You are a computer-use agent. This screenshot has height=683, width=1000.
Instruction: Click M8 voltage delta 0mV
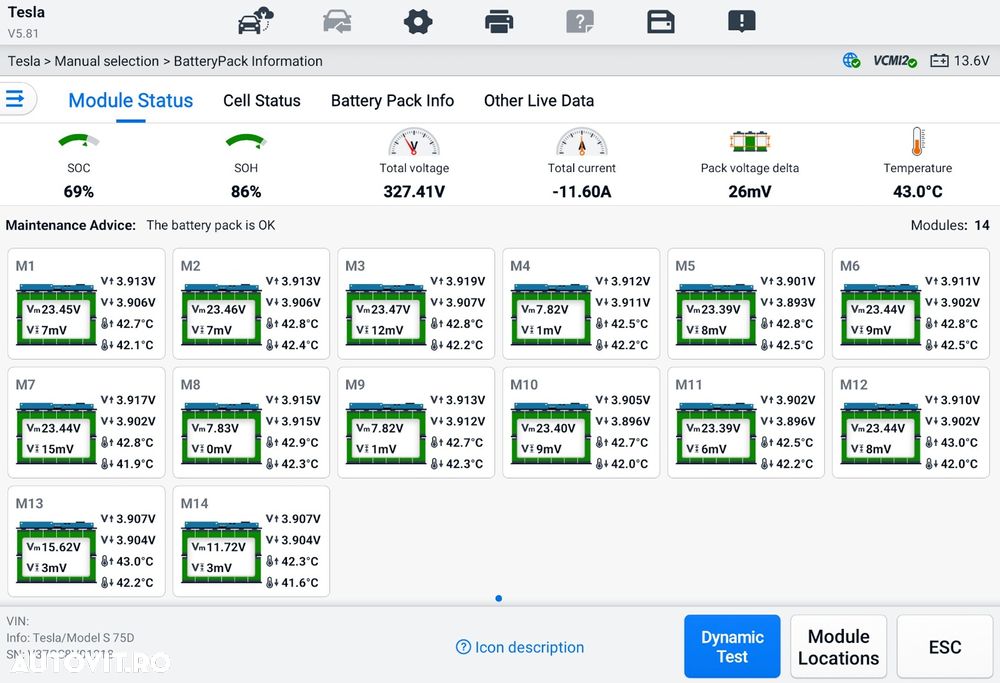[211, 449]
